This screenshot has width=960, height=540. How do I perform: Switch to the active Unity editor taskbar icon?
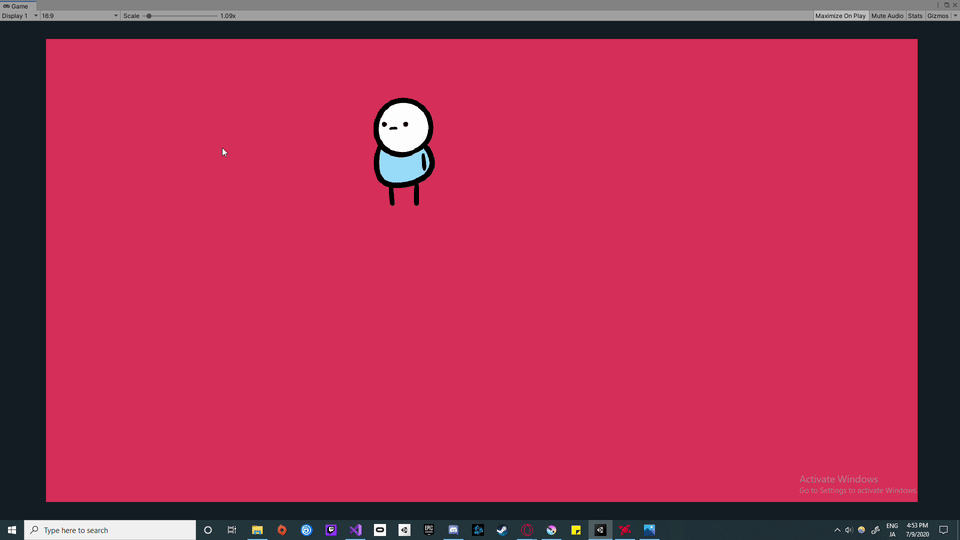click(600, 530)
